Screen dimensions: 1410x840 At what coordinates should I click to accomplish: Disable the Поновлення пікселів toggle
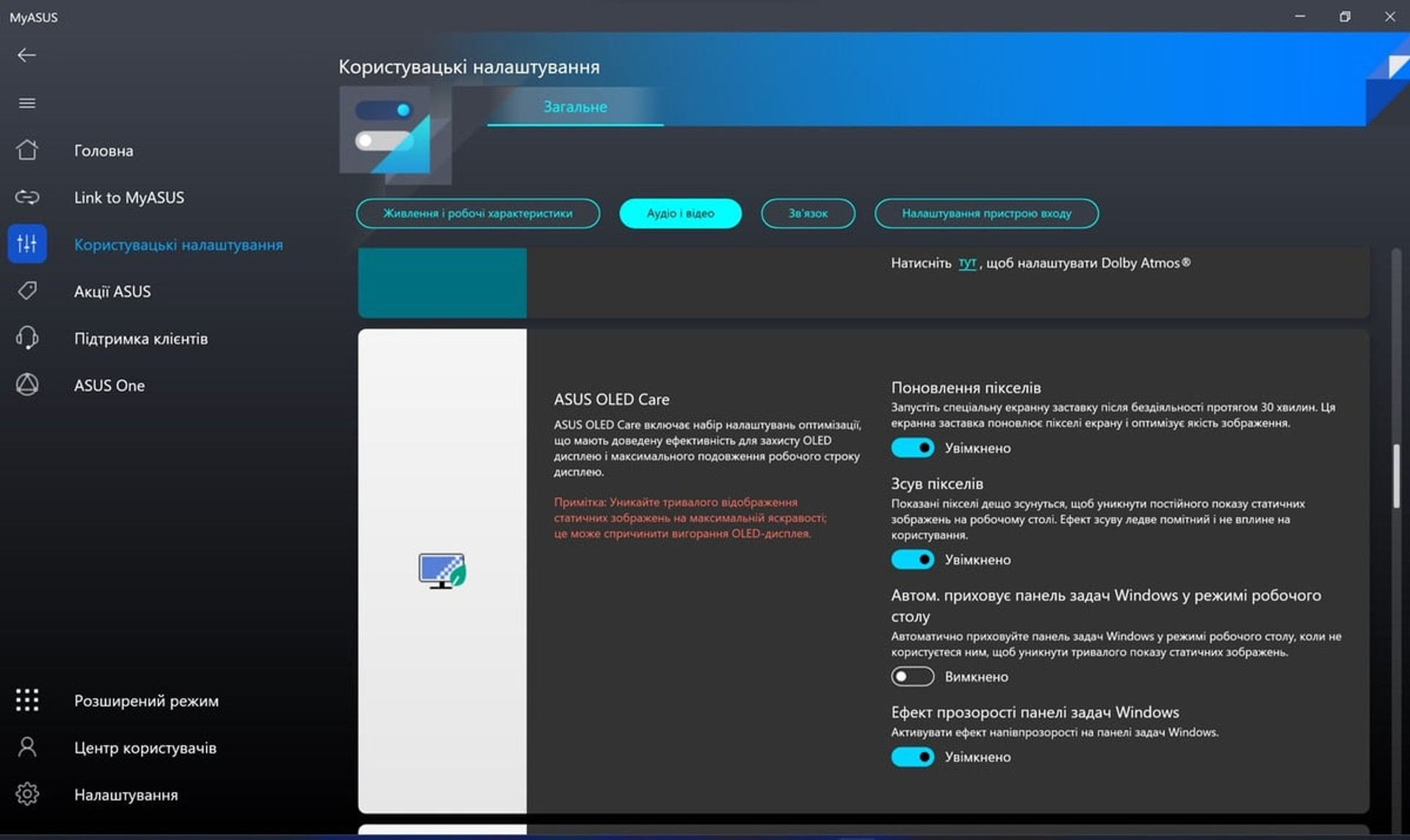[913, 448]
